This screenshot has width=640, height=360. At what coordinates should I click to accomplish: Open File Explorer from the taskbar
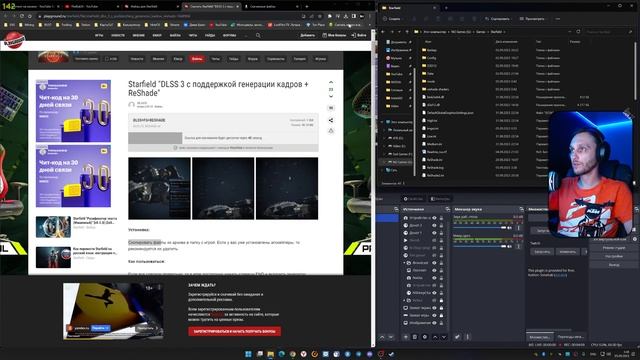(271, 354)
